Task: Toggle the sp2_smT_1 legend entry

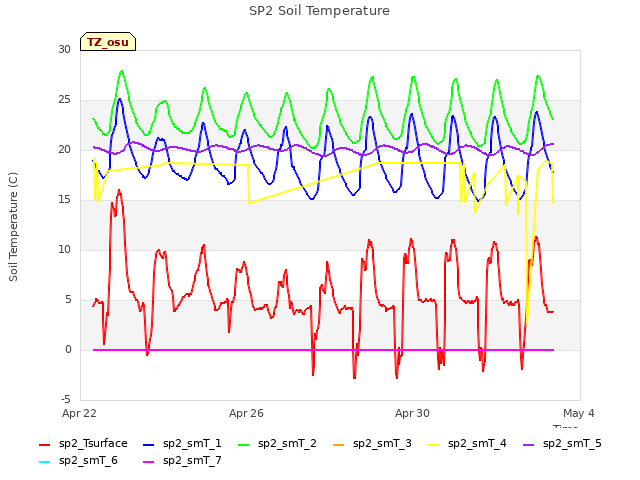Action: coord(182,444)
